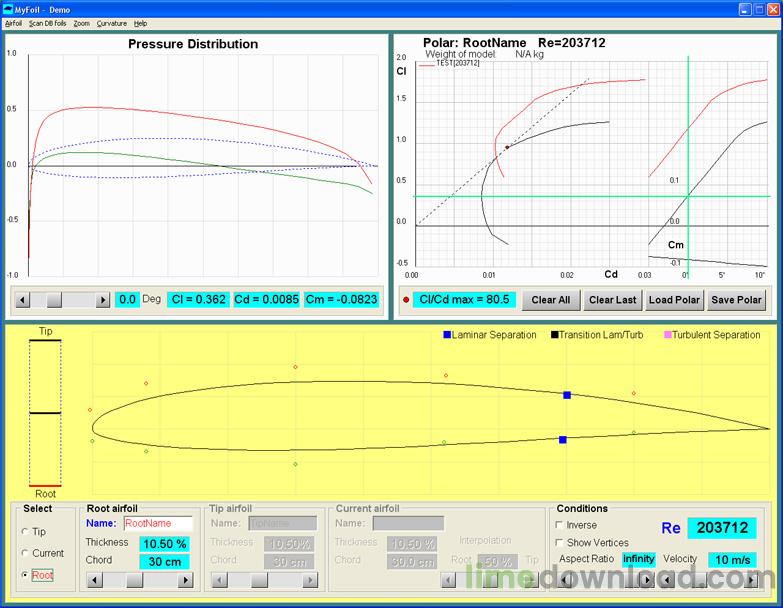Click the angle of attack slider thumb
The width and height of the screenshot is (783, 608).
pyautogui.click(x=55, y=300)
